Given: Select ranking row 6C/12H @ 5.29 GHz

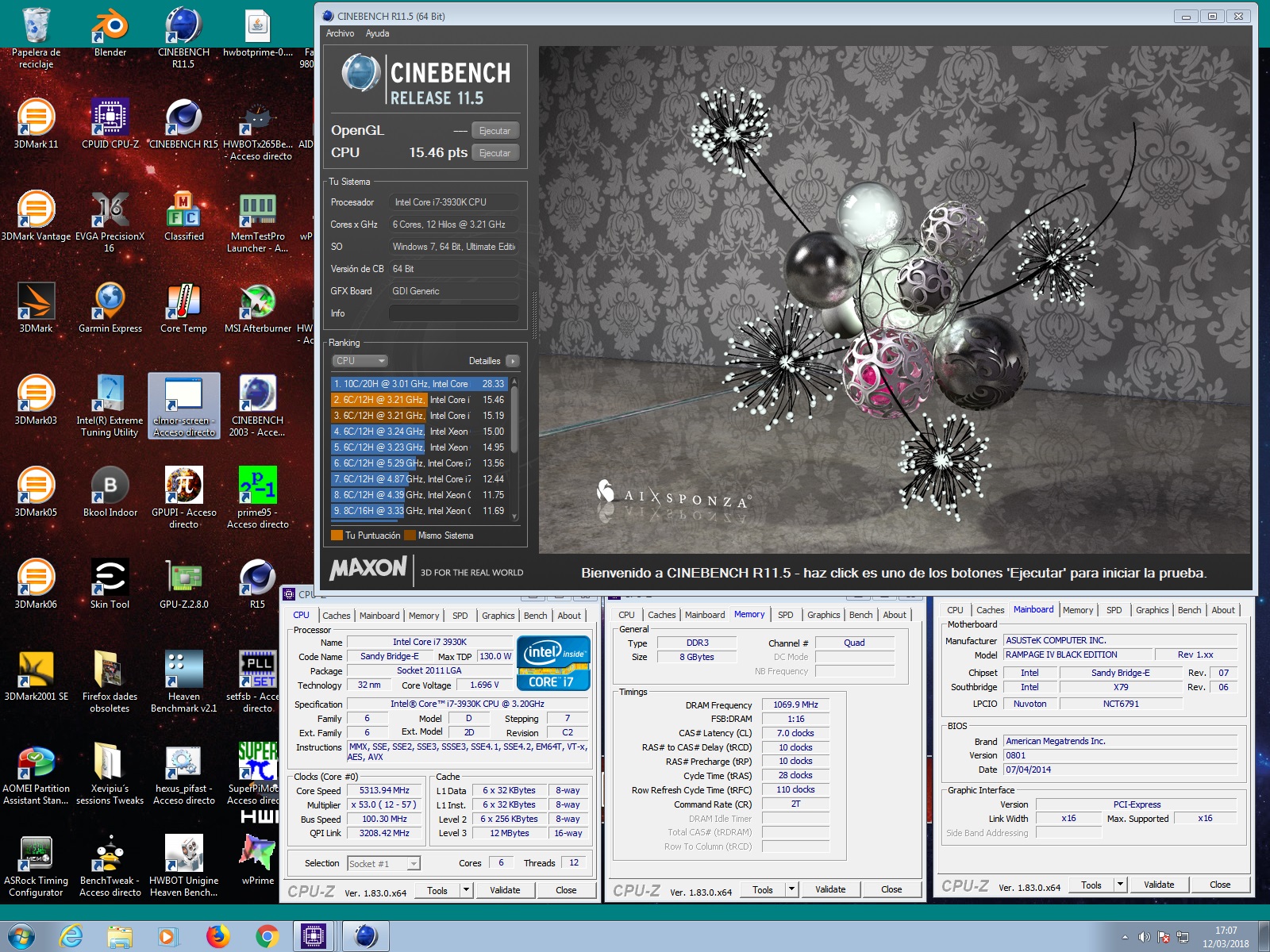Looking at the screenshot, I should point(419,463).
